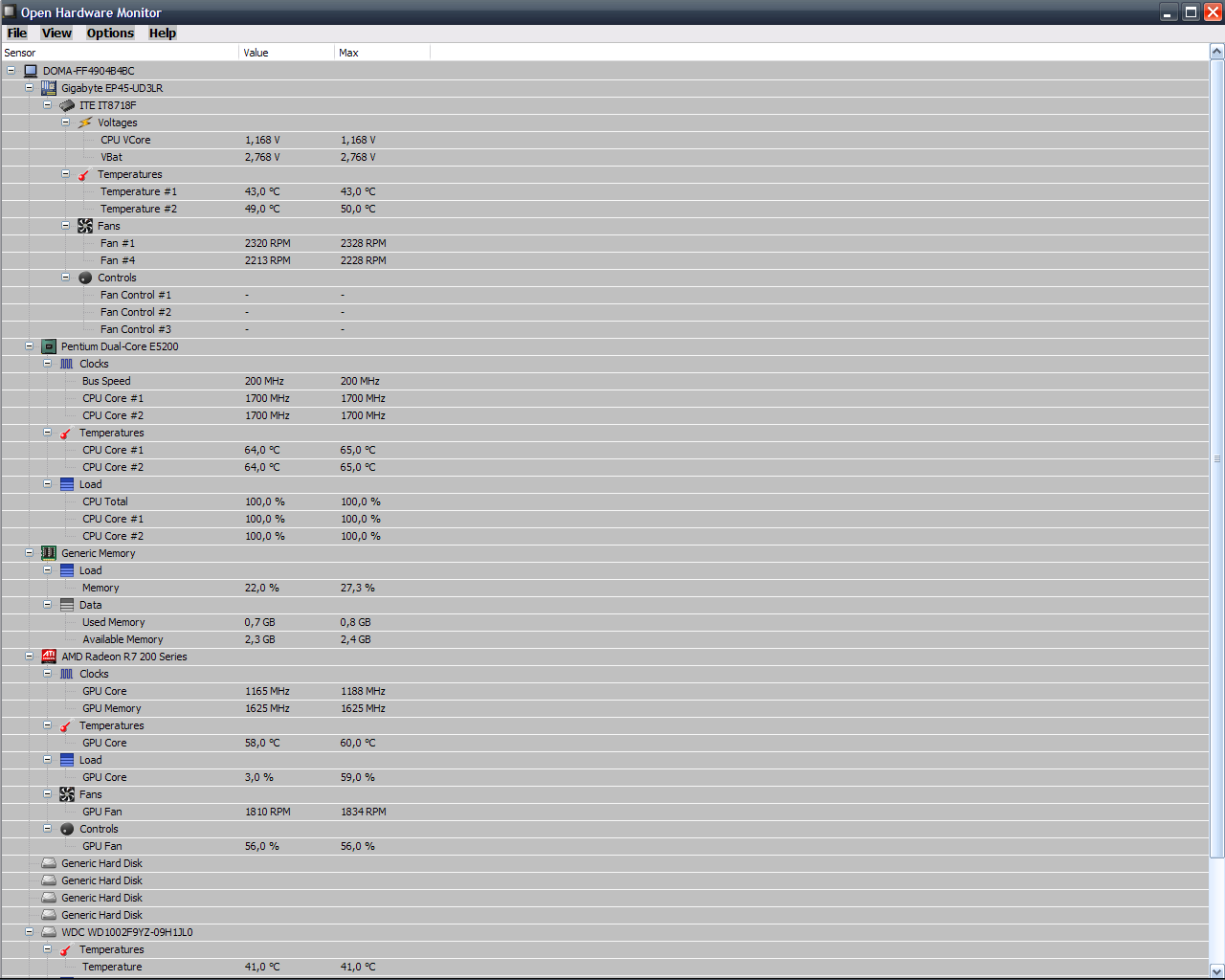Select the Fan Control #2 row
This screenshot has height=980, width=1225.
coord(605,312)
